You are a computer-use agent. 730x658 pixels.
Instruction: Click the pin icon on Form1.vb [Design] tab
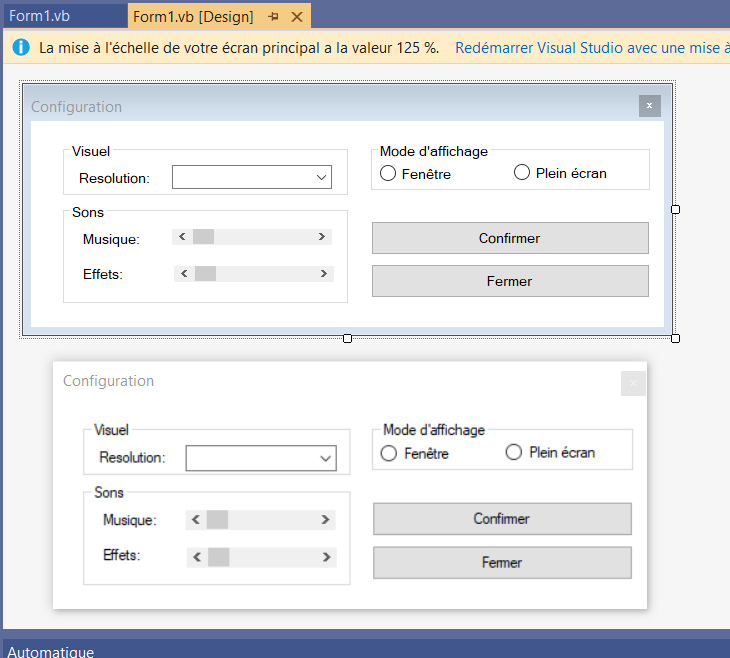tap(273, 17)
